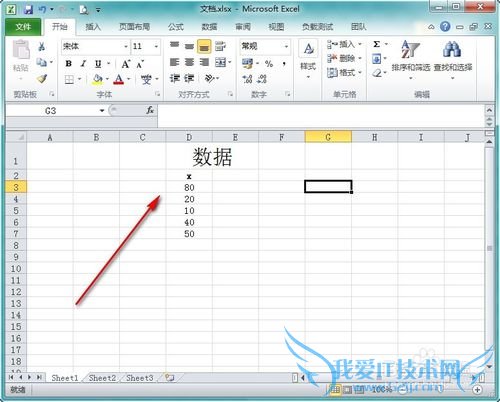Toggle Underline formatting
This screenshot has height=402, width=500.
pos(98,63)
